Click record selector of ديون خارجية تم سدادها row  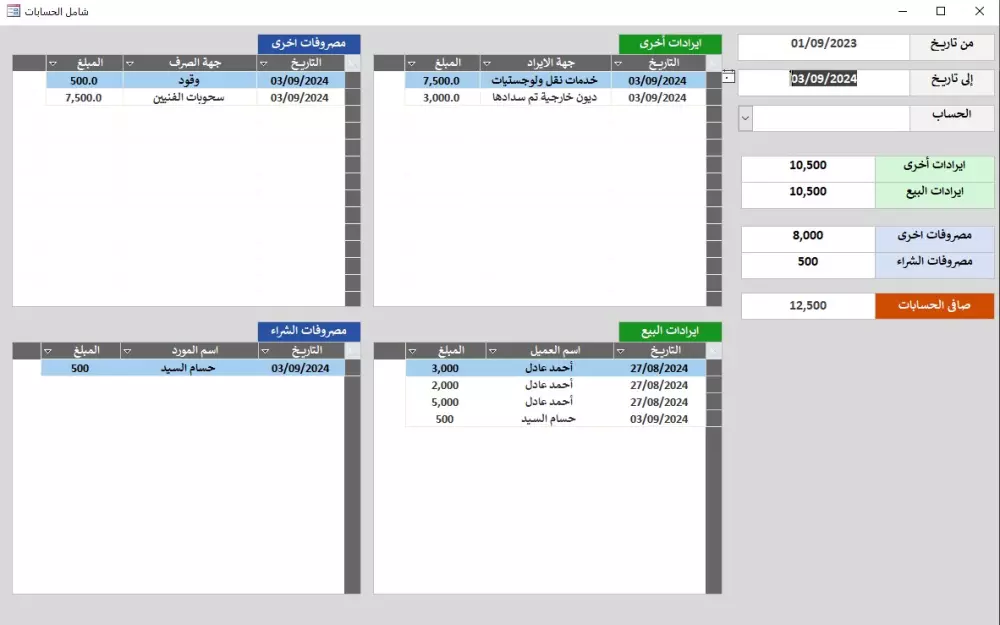pos(714,98)
